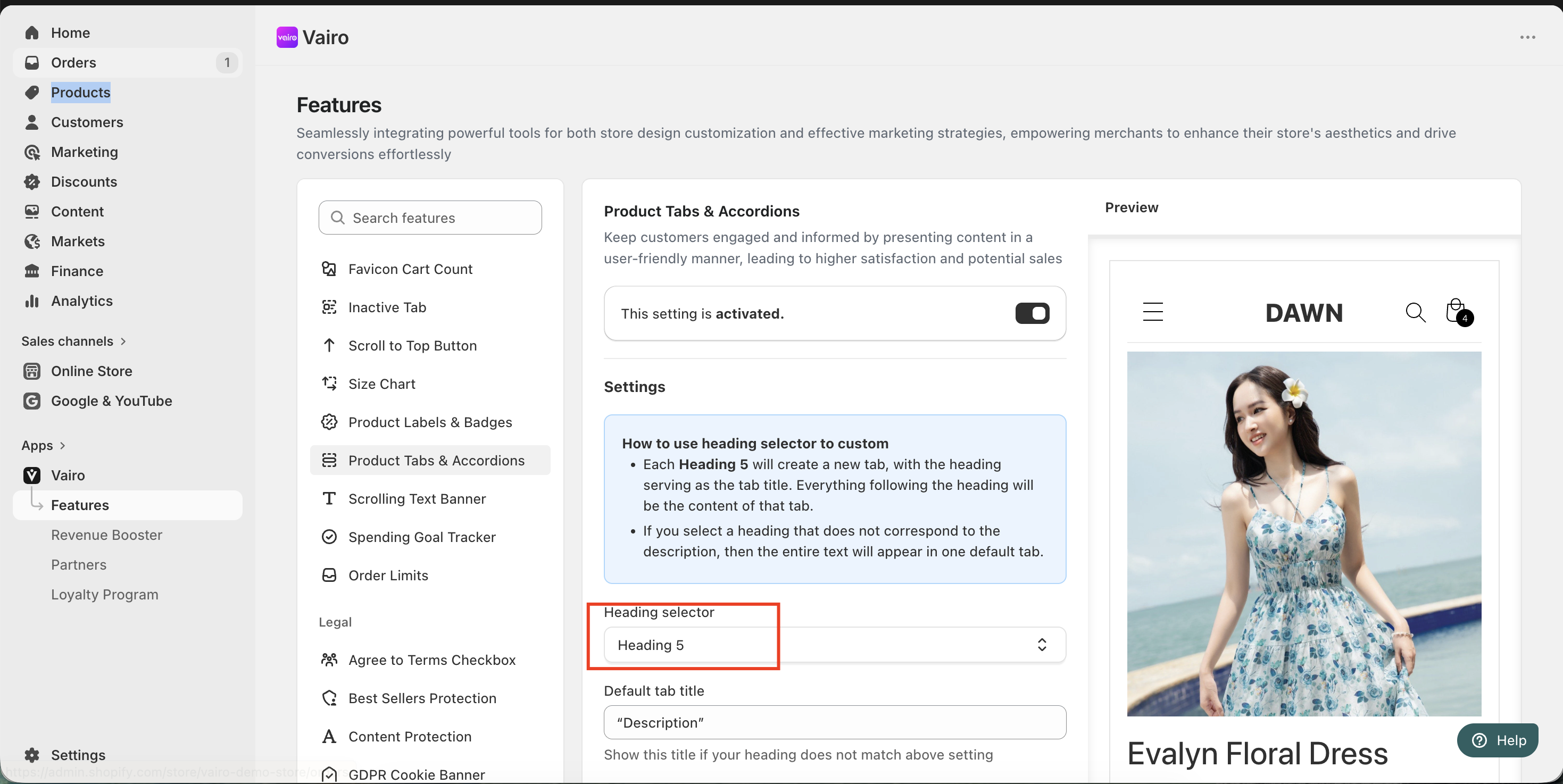Click the Online Store icon

[x=31, y=371]
